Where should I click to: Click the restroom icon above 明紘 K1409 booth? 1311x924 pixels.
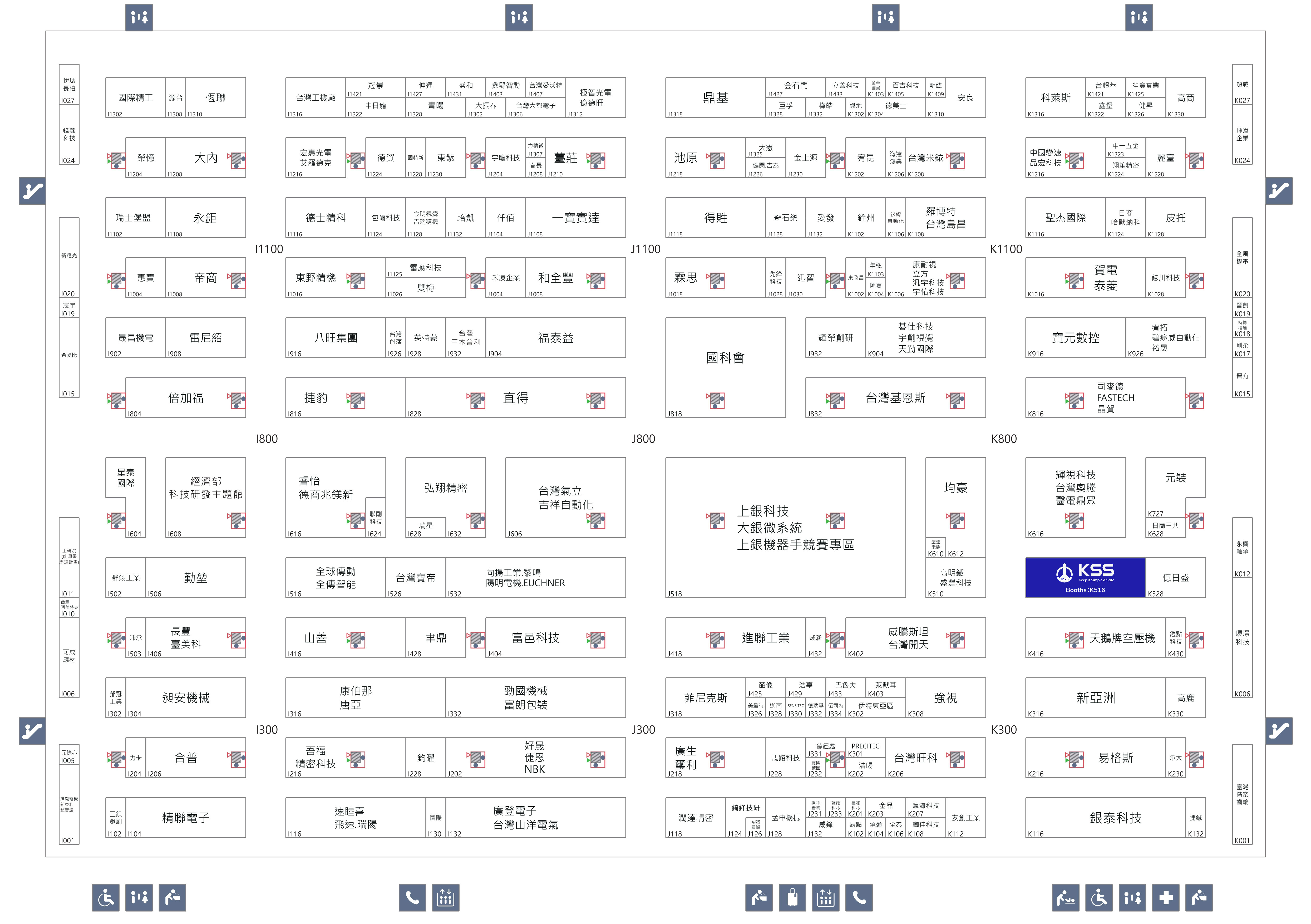(886, 17)
